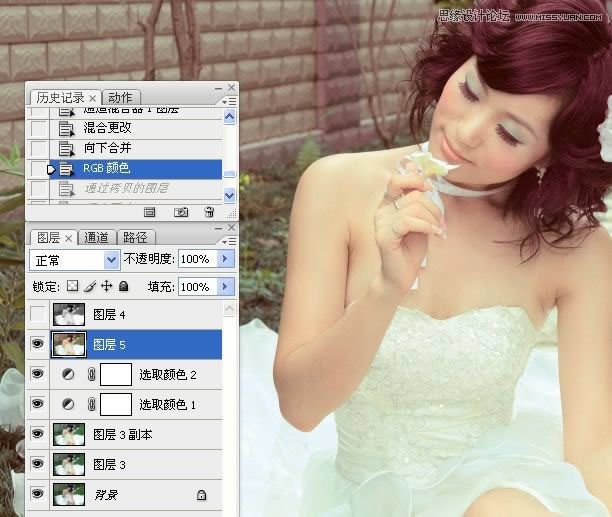Enable lock position move icon
Screen dimensions: 612x517
point(106,287)
